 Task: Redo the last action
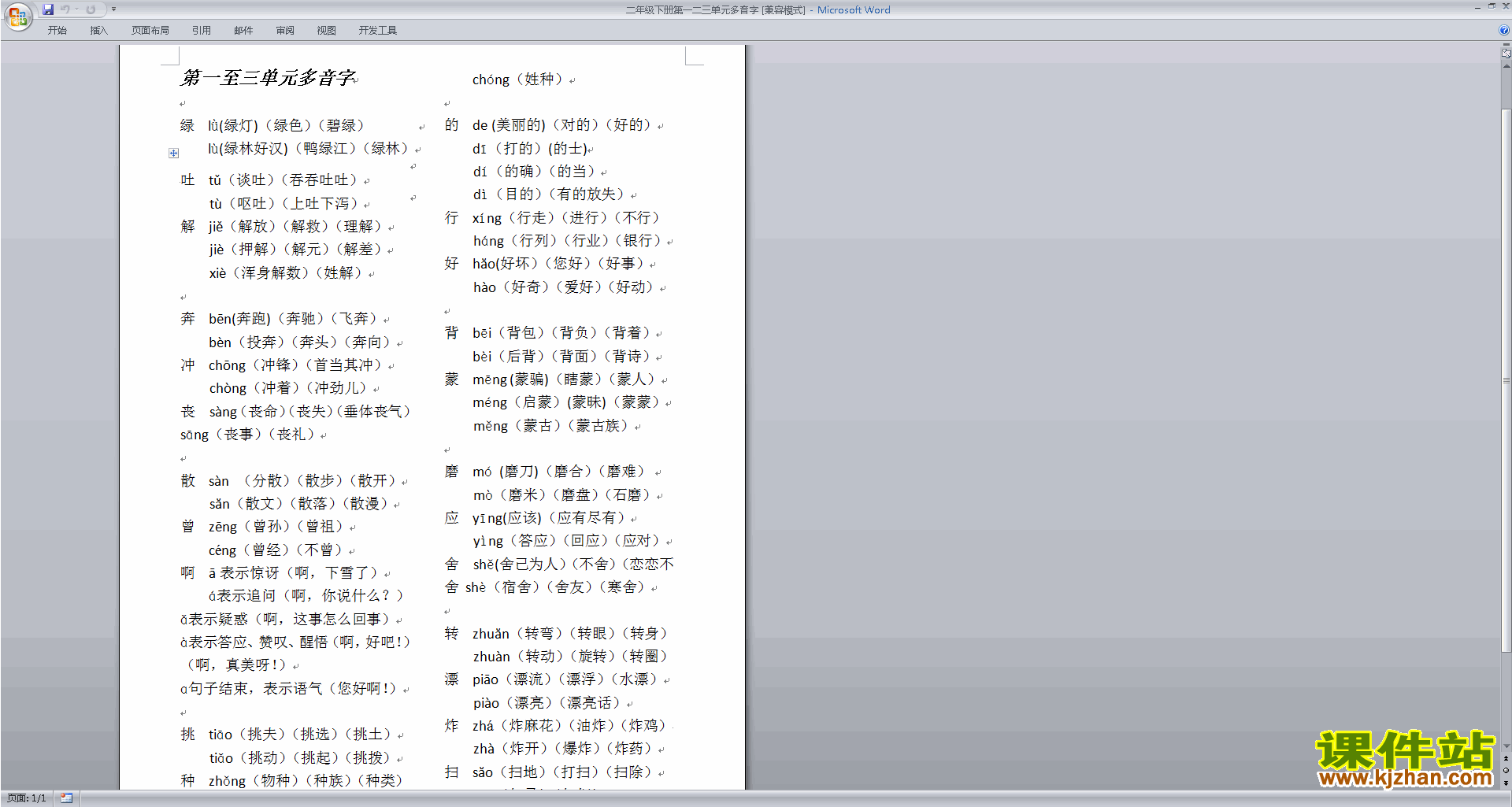tap(91, 9)
